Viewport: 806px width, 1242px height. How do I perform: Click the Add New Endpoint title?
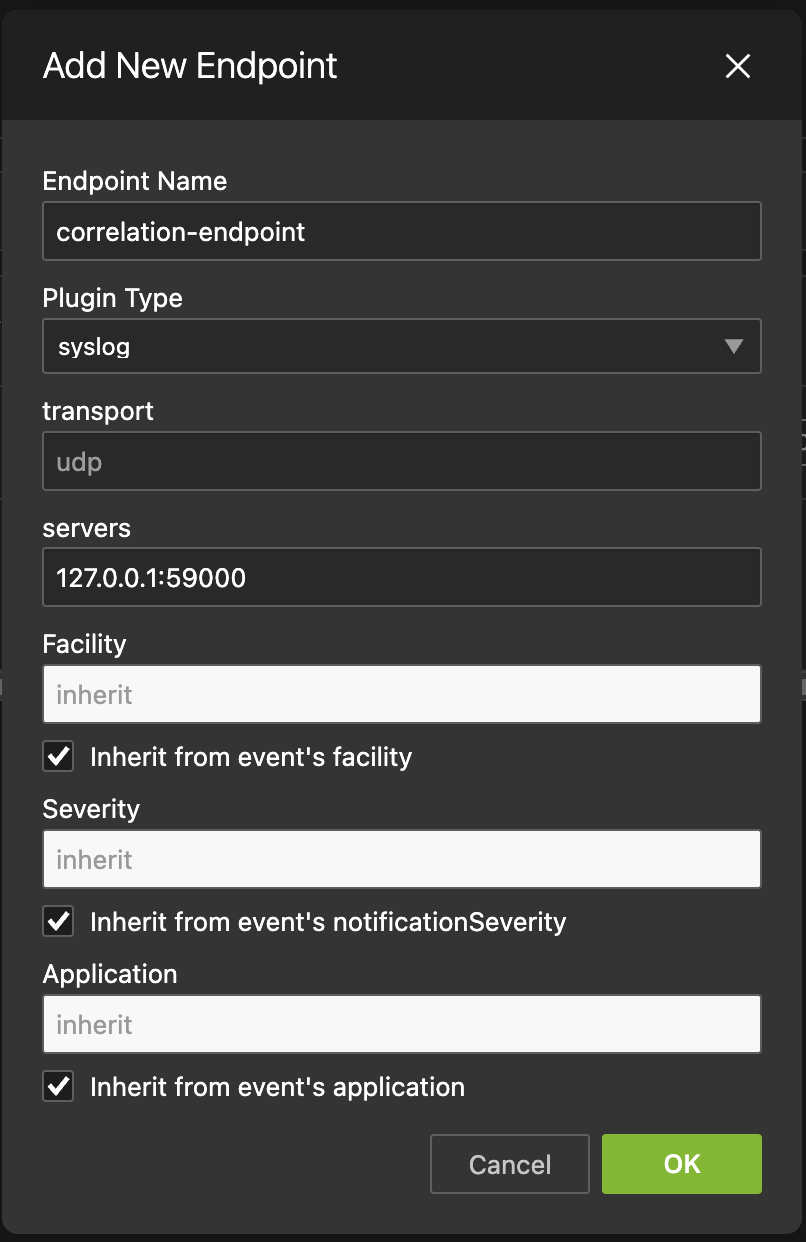click(190, 67)
